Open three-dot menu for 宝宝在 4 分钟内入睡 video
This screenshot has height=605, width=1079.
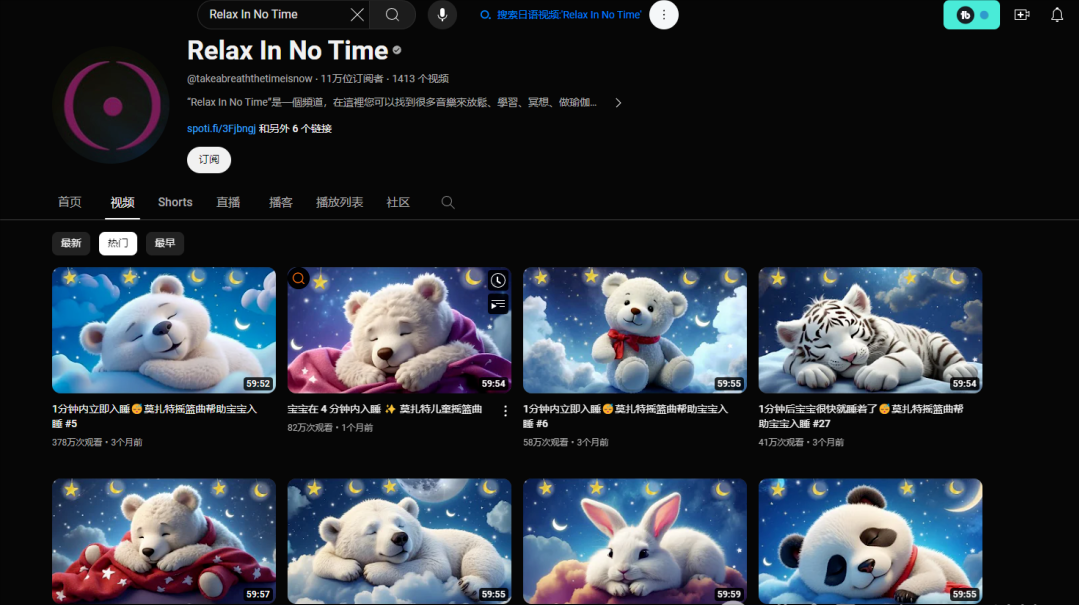click(x=505, y=411)
